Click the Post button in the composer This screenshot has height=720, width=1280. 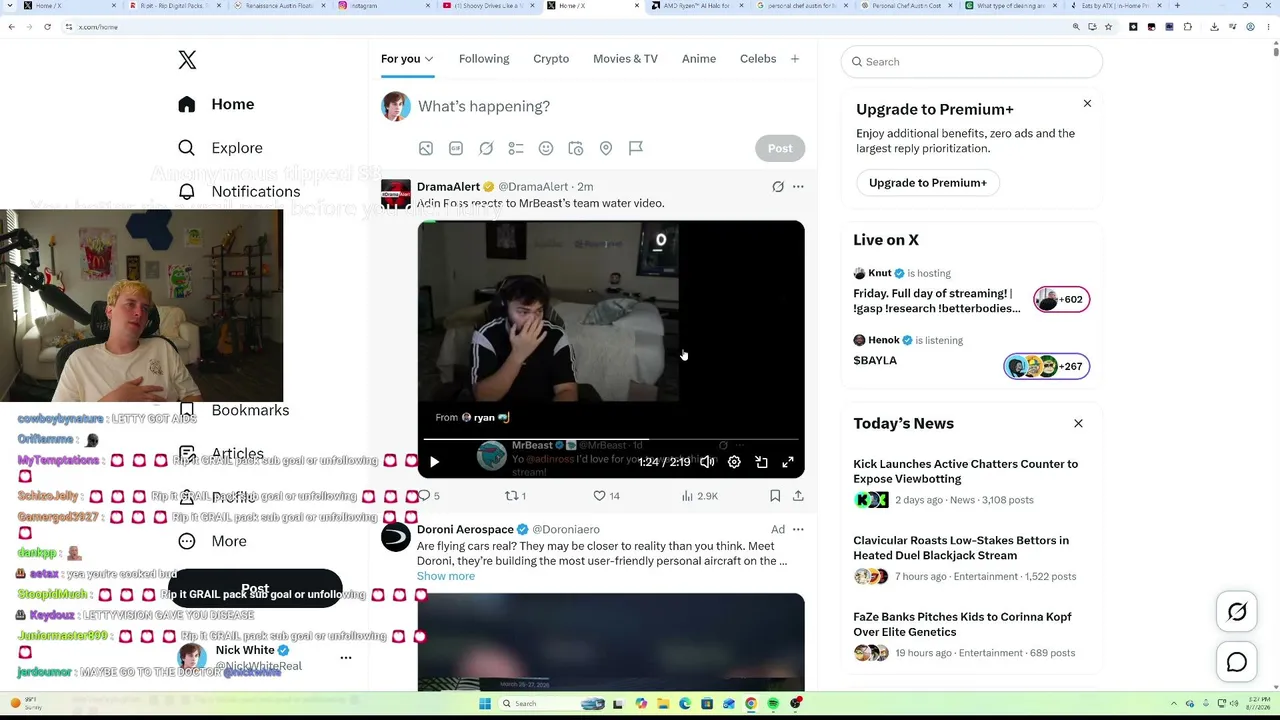tap(780, 148)
